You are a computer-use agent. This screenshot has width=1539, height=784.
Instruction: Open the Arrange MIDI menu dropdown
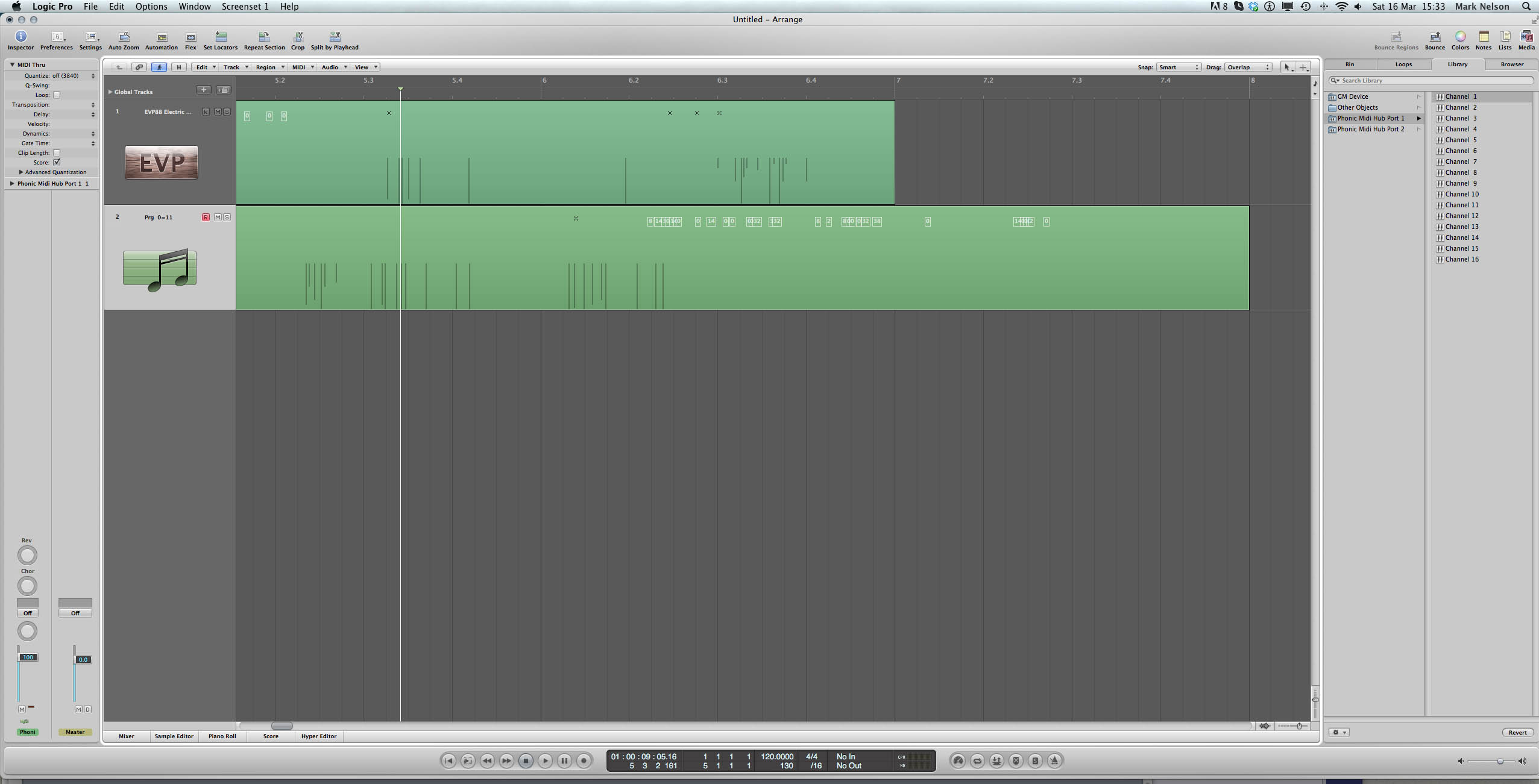(x=303, y=67)
